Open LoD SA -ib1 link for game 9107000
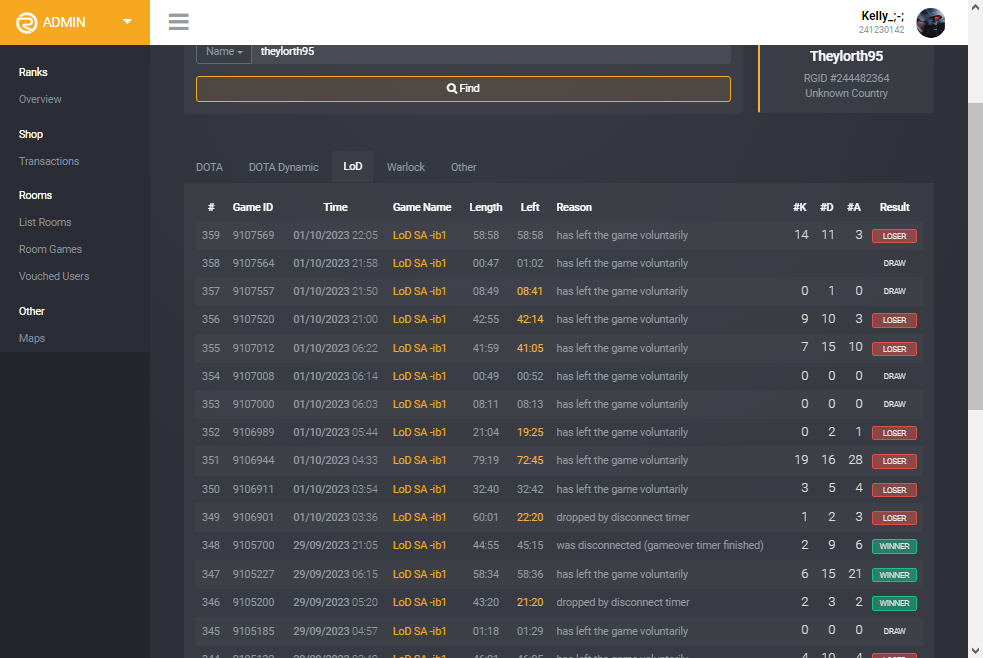 pyautogui.click(x=419, y=405)
